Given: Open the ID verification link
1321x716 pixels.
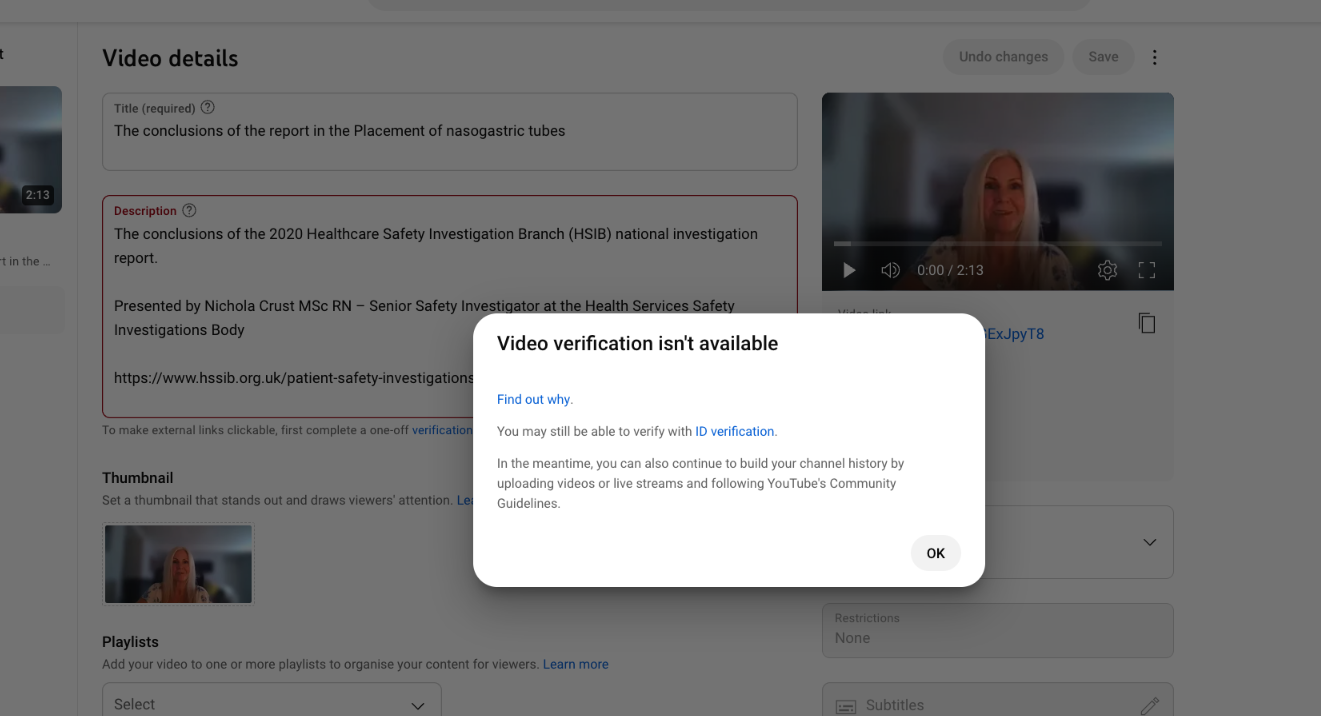Looking at the screenshot, I should coord(735,431).
